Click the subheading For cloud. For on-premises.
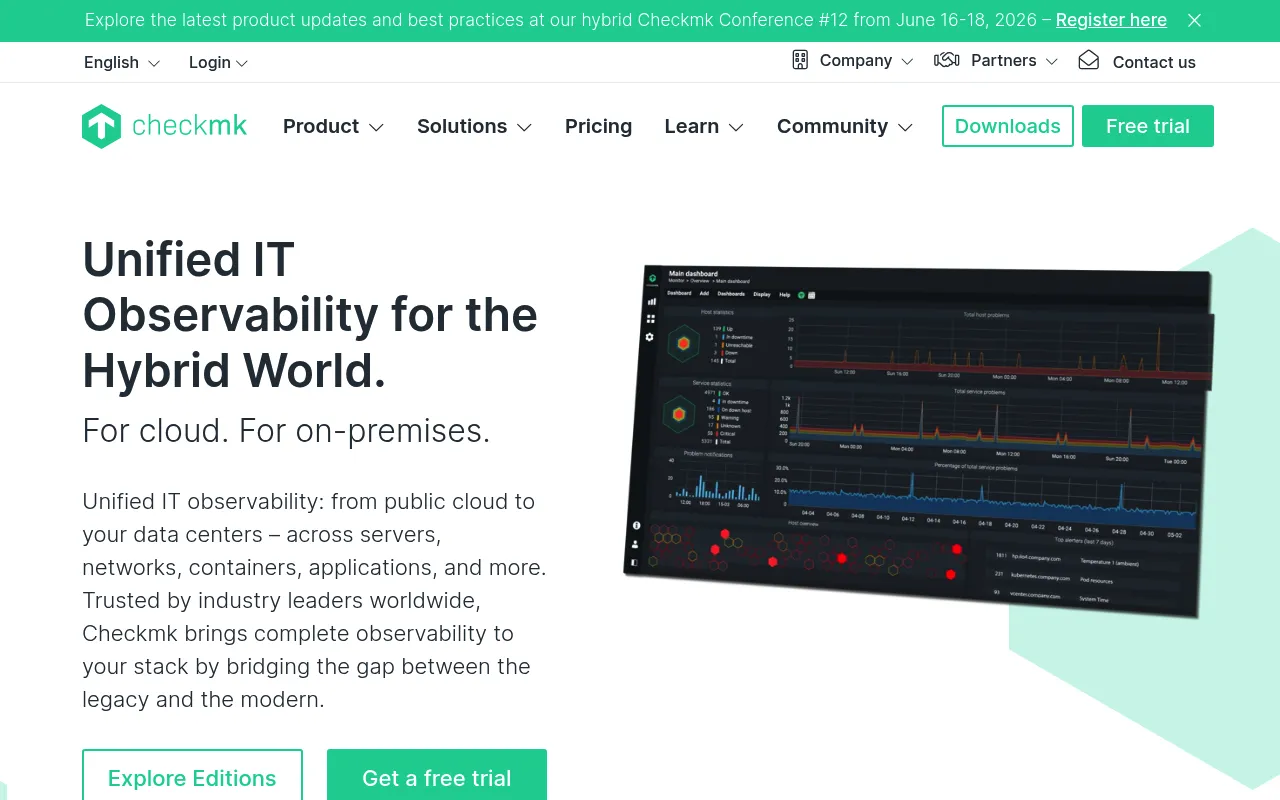Screen dimensions: 1280x800 tap(286, 430)
